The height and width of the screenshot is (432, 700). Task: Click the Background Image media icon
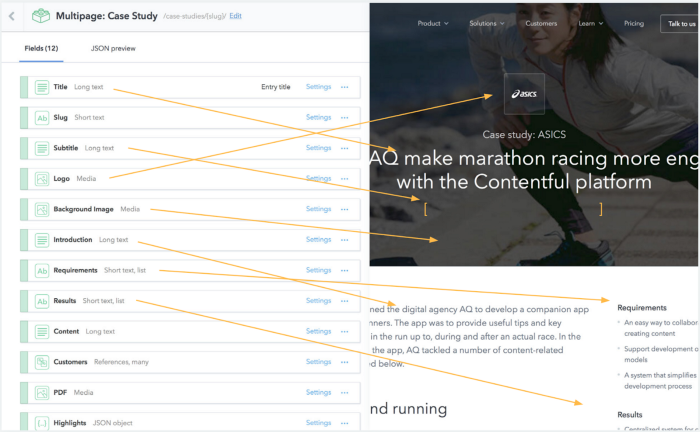tap(42, 209)
